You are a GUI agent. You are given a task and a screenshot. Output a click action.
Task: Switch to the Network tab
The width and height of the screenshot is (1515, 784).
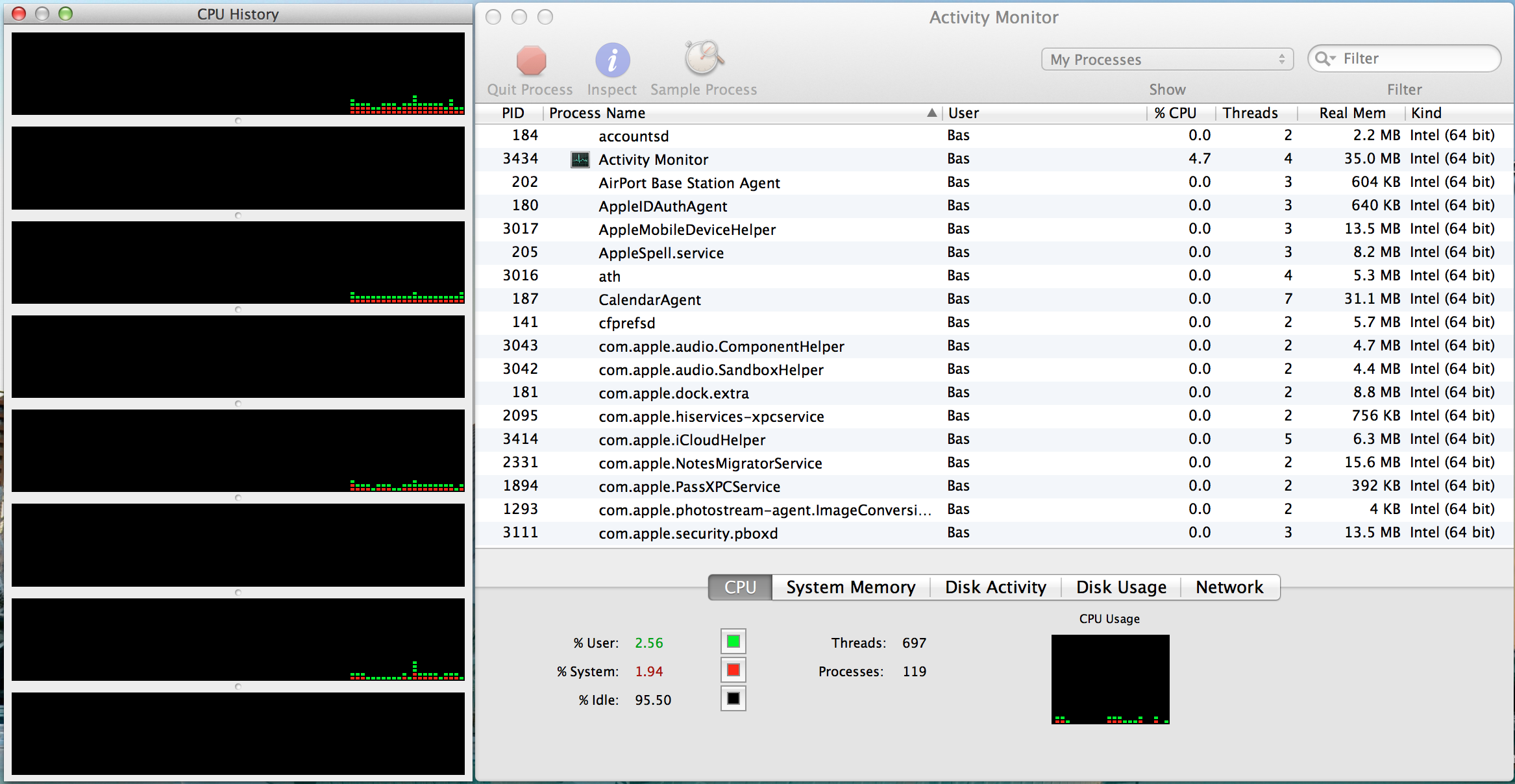pos(1229,587)
